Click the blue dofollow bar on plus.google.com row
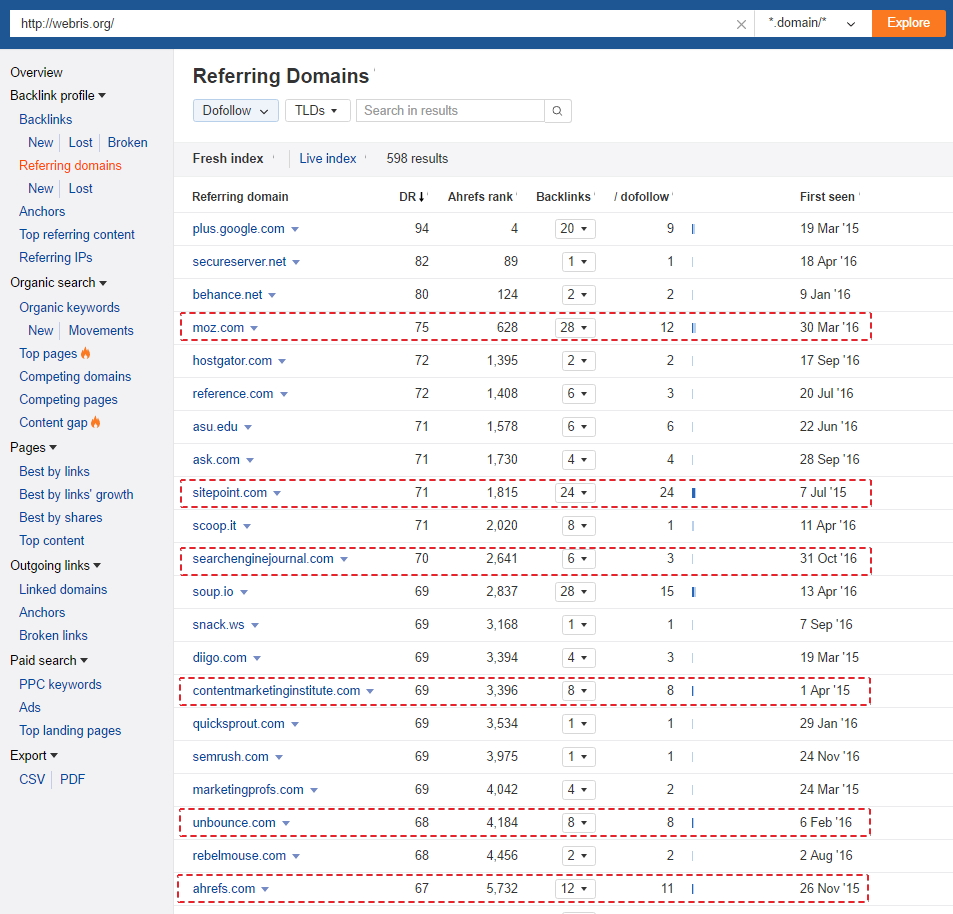 [x=692, y=228]
